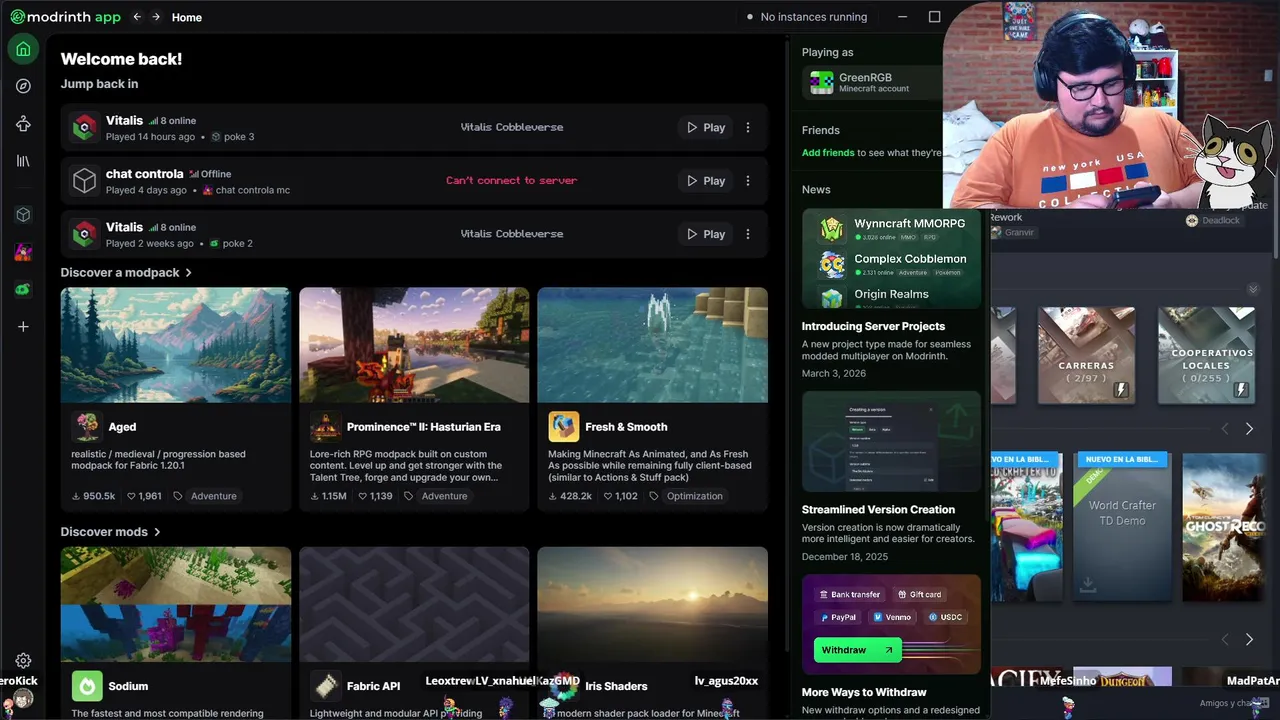Click the Home breadcrumb
This screenshot has width=1280, height=720.
186,17
